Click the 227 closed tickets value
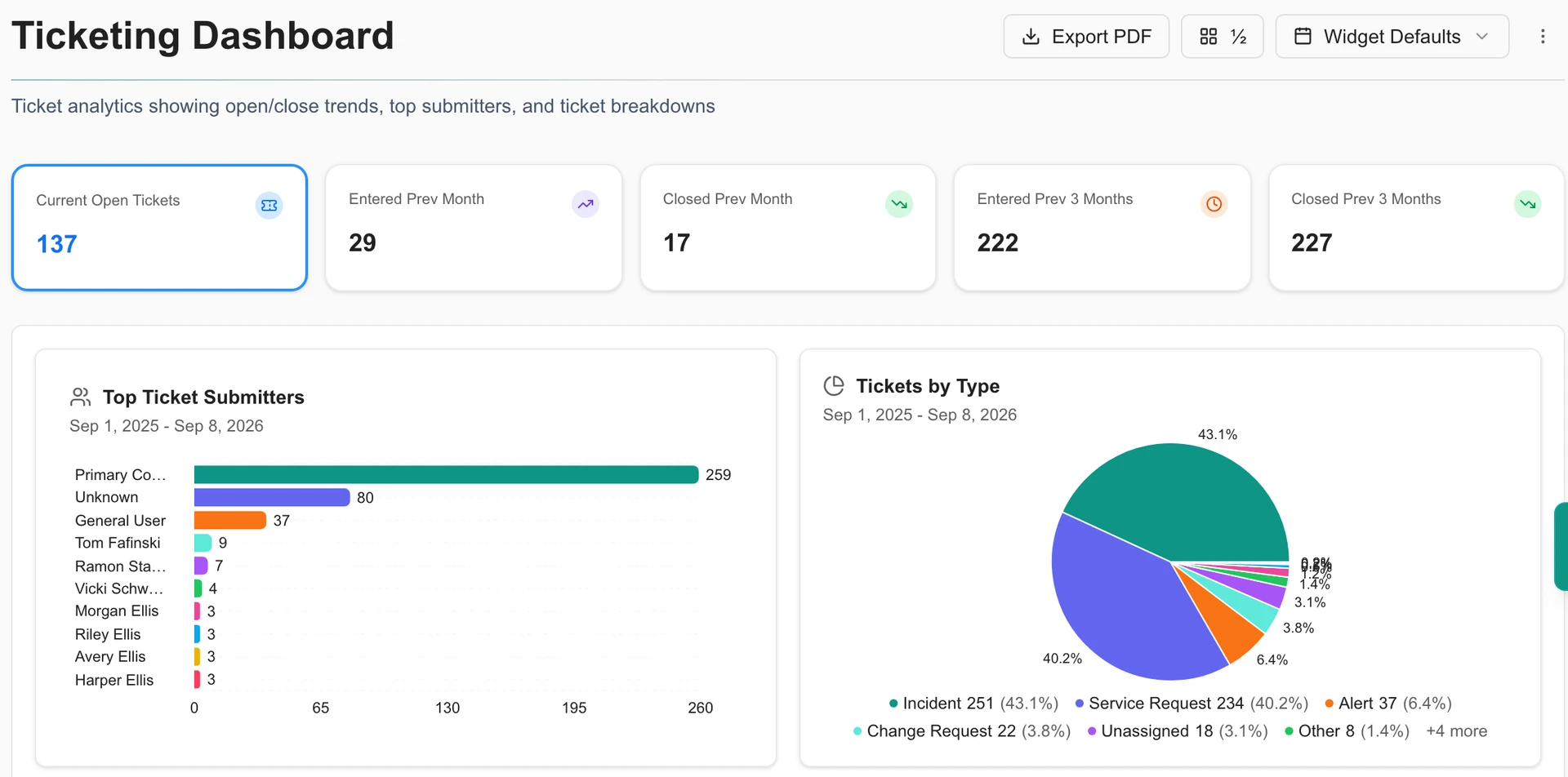Screen dimensions: 1568x777 tap(1312, 242)
